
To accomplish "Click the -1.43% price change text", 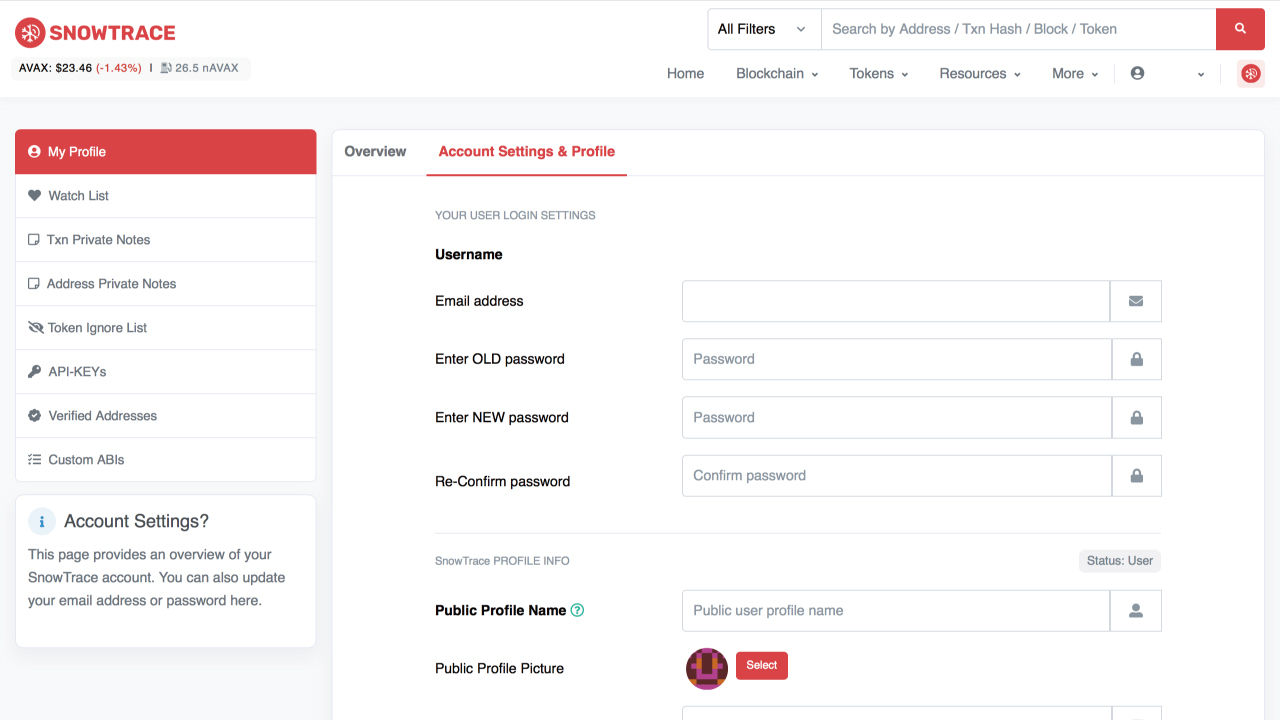I will click(119, 68).
